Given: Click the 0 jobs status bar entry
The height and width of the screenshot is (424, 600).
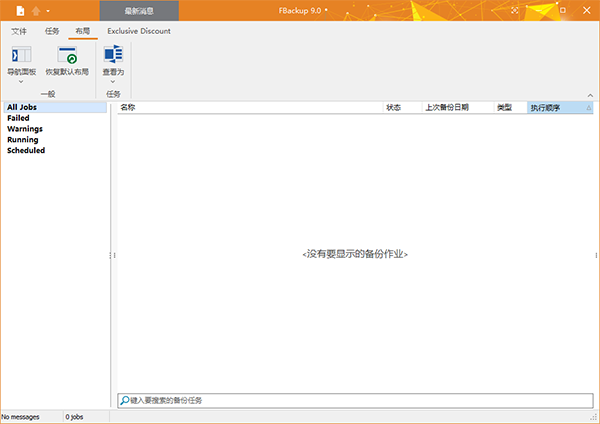Looking at the screenshot, I should pyautogui.click(x=74, y=417).
